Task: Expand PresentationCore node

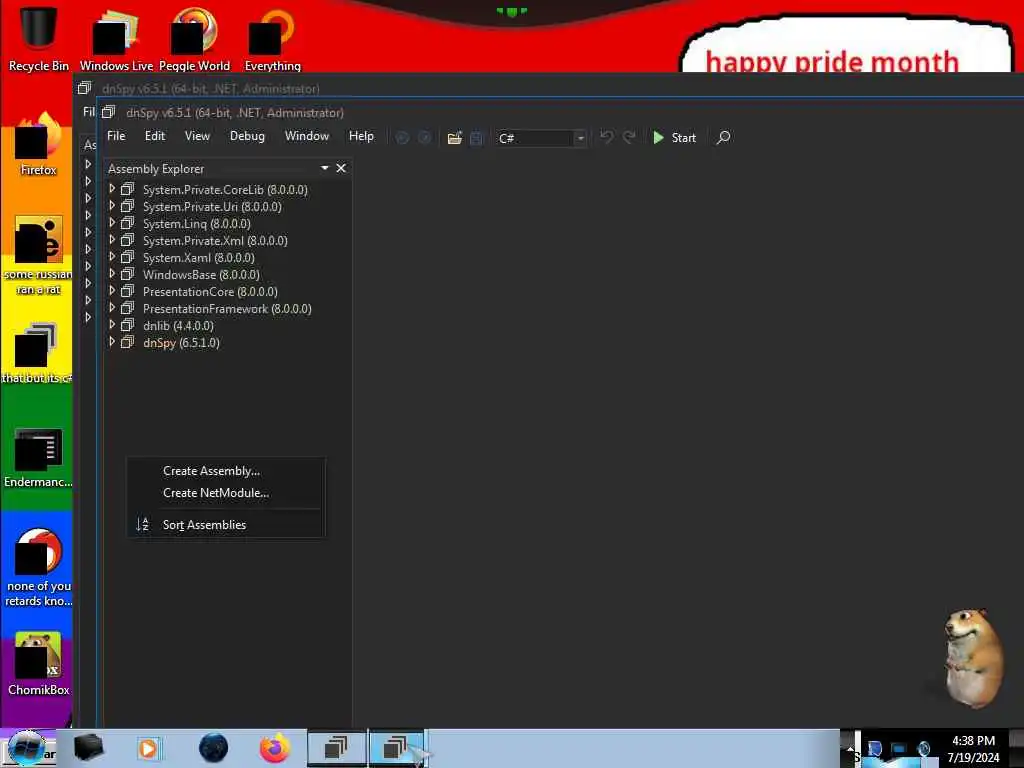Action: 112,291
